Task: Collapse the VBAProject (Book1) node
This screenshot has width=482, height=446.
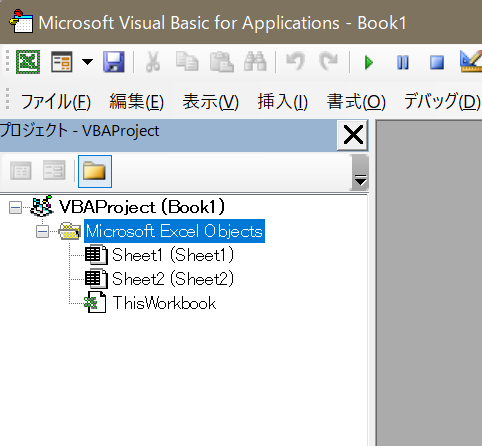Action: click(15, 208)
